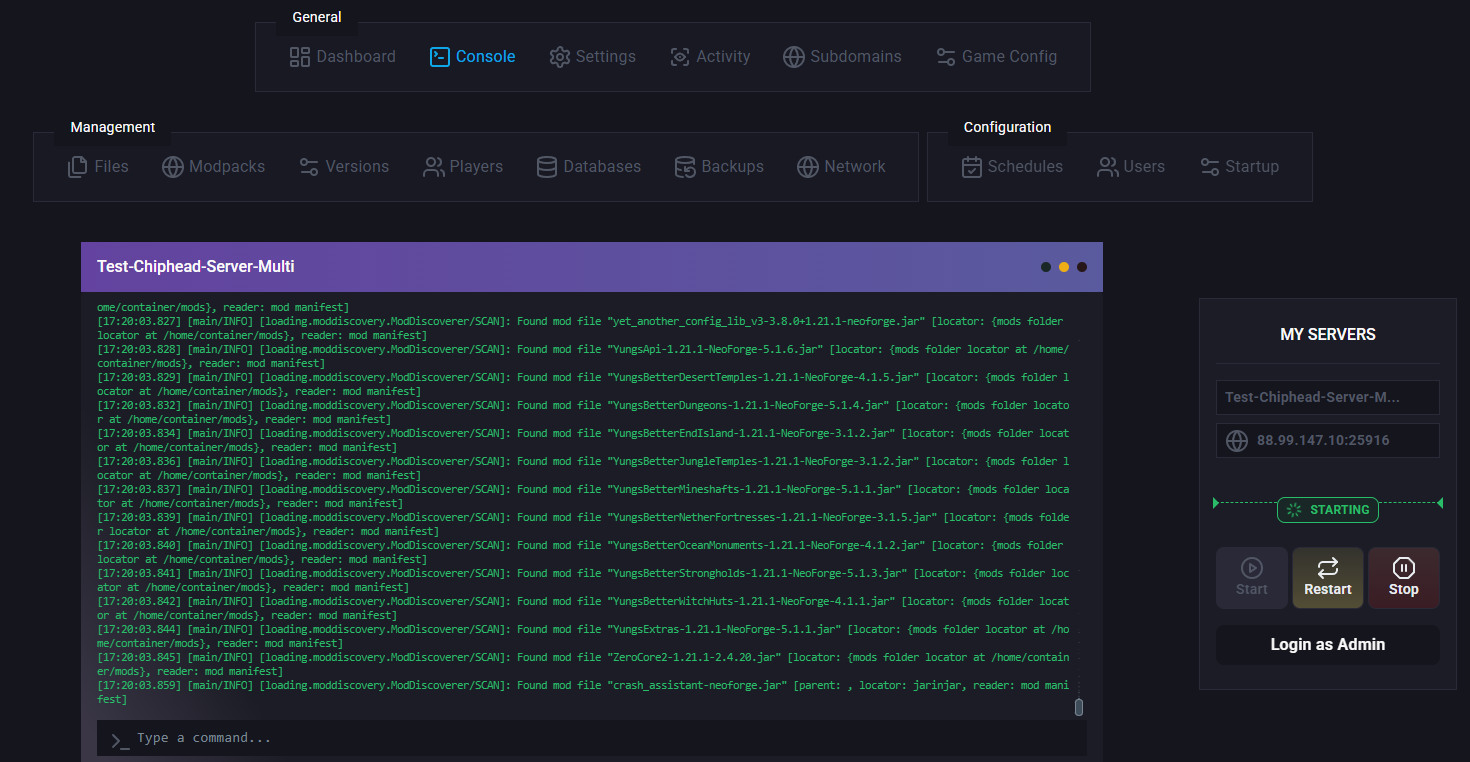
Task: Click the Schedules calendar icon
Action: tap(972, 167)
